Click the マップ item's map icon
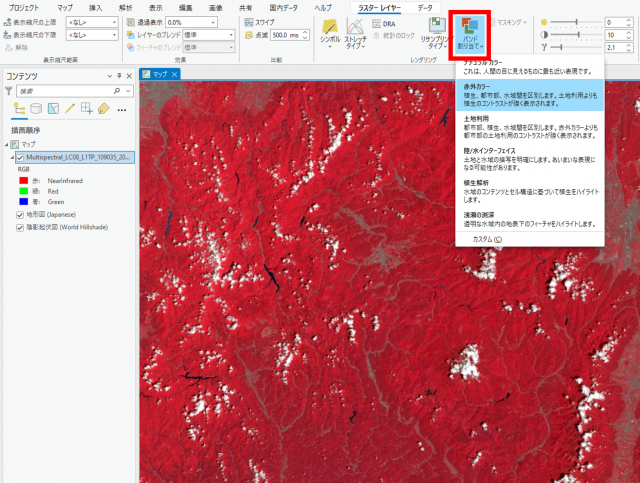The height and width of the screenshot is (483, 640). click(15, 144)
